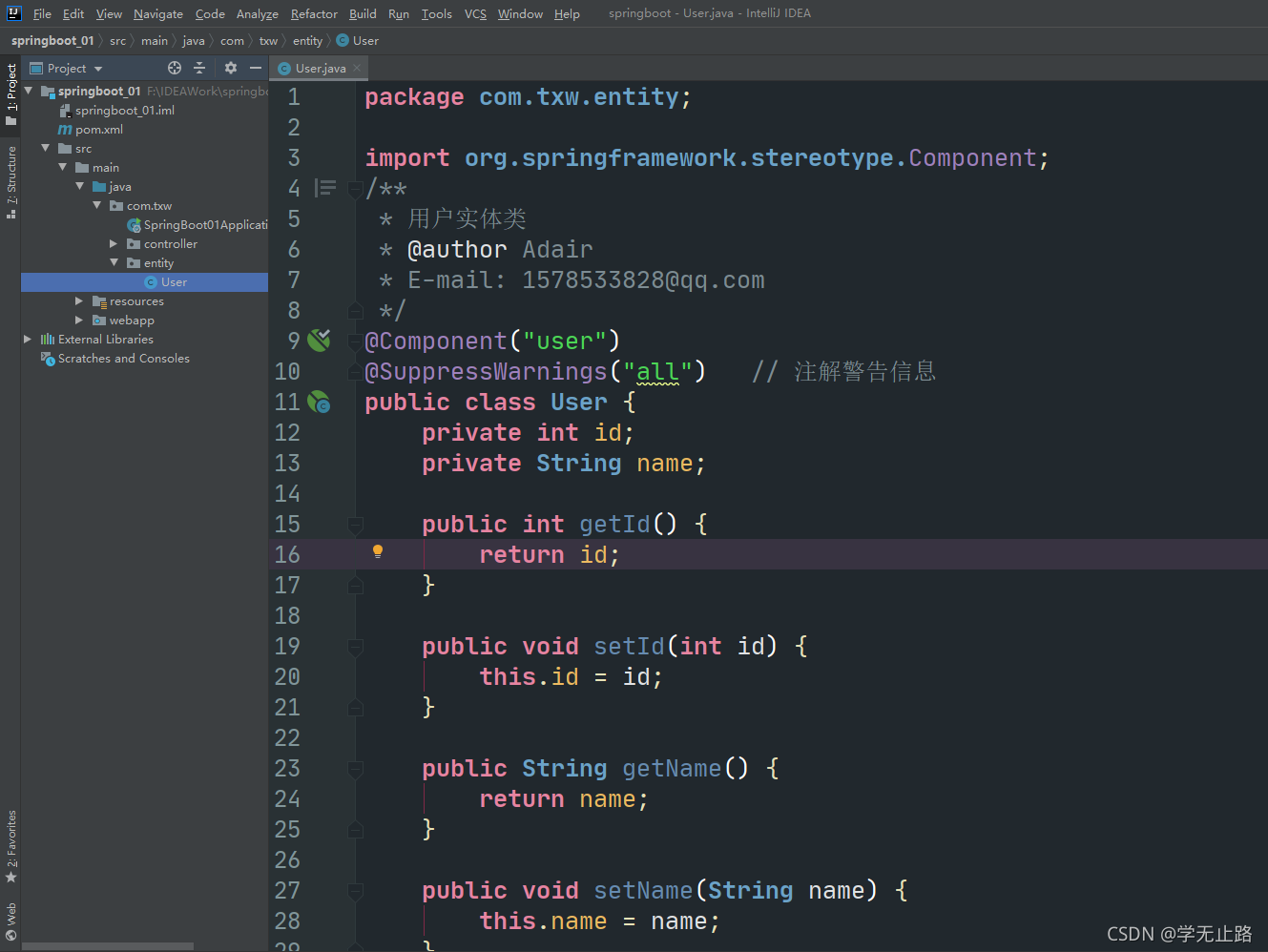This screenshot has width=1268, height=952.
Task: Open the Web tool window tab
Action: click(x=10, y=921)
